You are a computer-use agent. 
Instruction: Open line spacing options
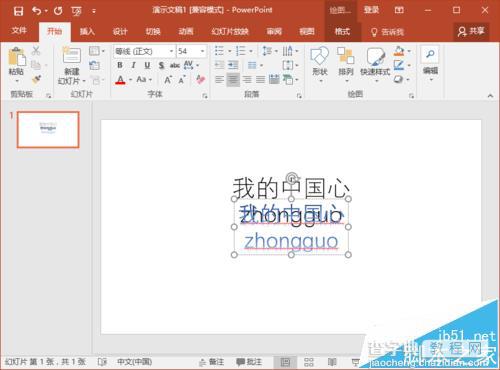[x=269, y=51]
